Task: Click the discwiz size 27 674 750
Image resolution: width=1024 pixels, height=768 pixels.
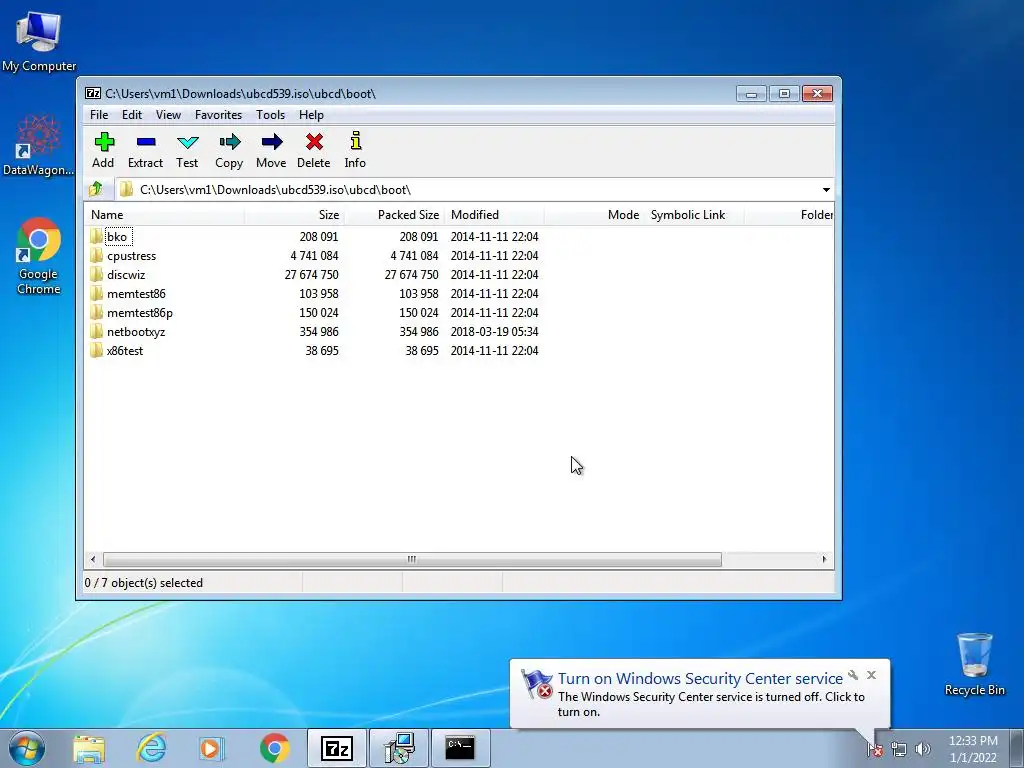Action: (312, 274)
